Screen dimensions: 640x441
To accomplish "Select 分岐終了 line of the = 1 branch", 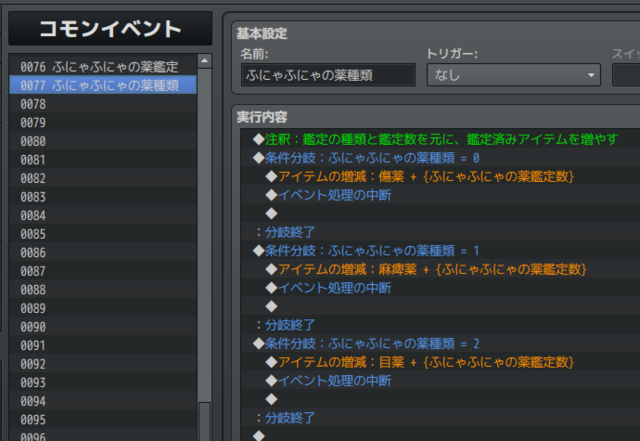I will 440,325.
